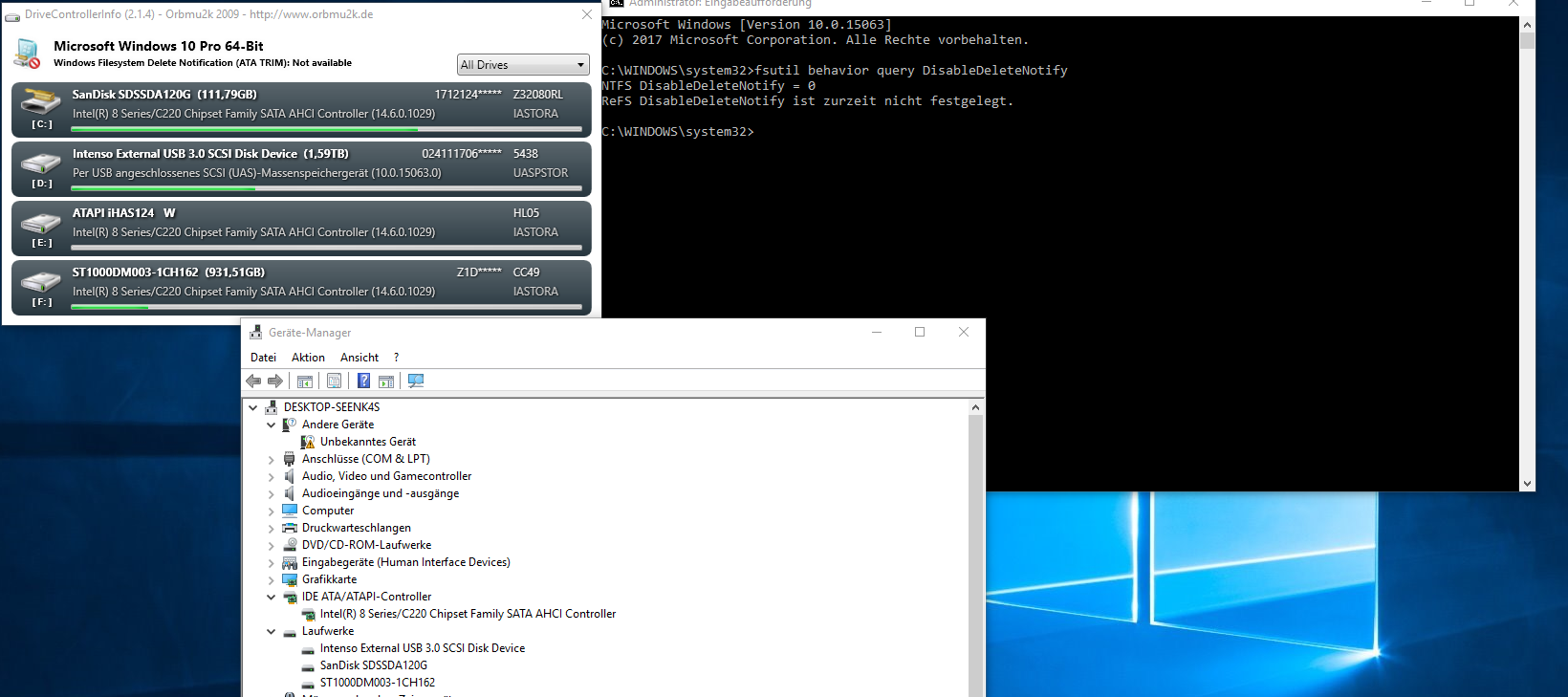Click the Anschlüsse (COM & LPT) port icon
The width and height of the screenshot is (1568, 697).
point(290,459)
